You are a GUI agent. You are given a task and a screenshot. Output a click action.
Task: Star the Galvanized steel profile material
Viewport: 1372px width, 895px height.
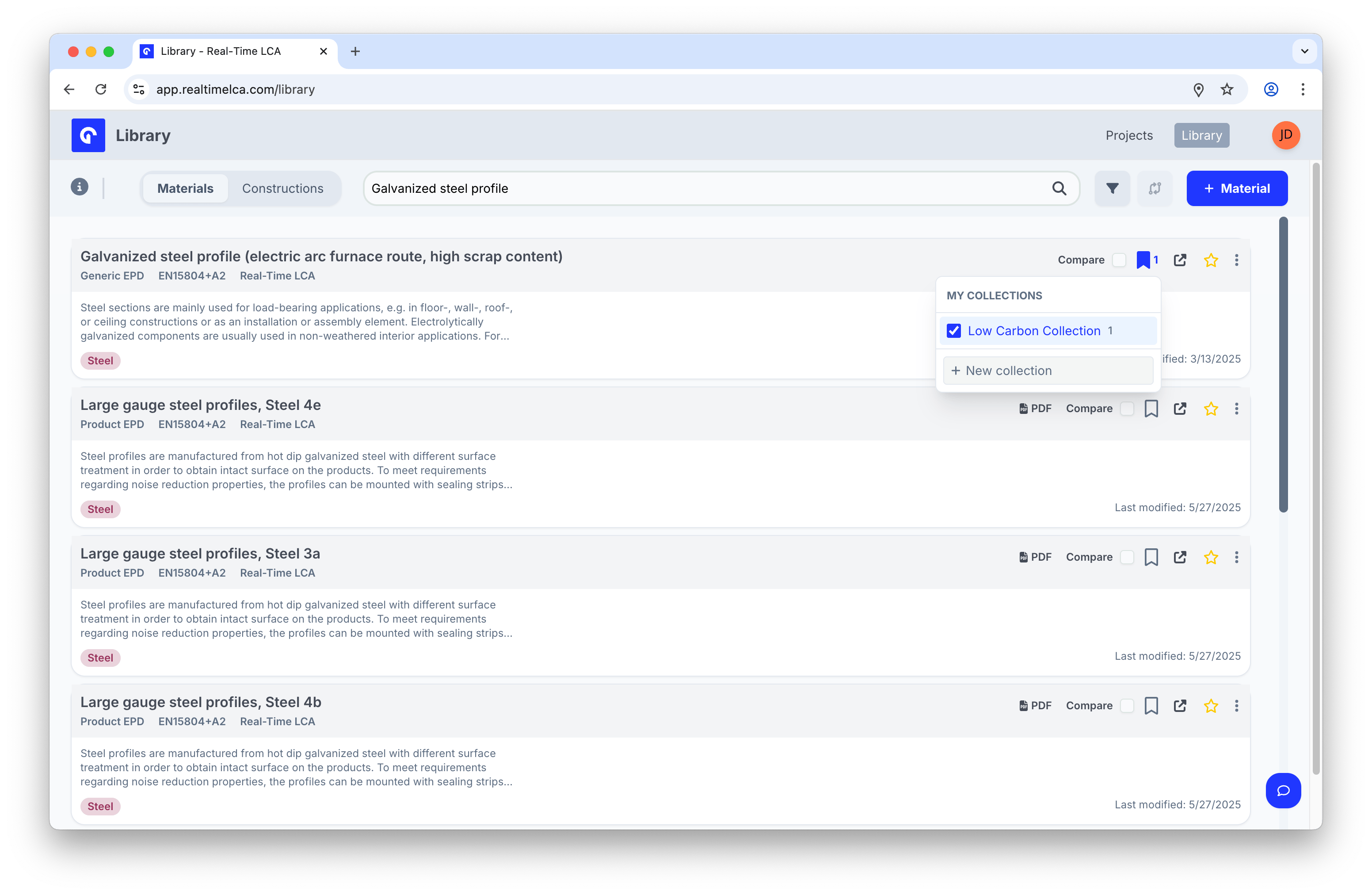coord(1211,260)
